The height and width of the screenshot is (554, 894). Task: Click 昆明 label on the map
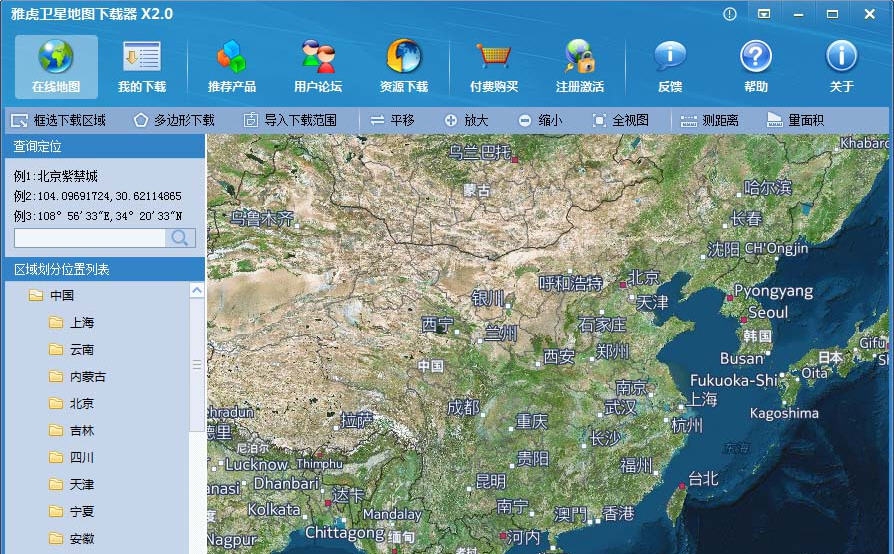(490, 482)
